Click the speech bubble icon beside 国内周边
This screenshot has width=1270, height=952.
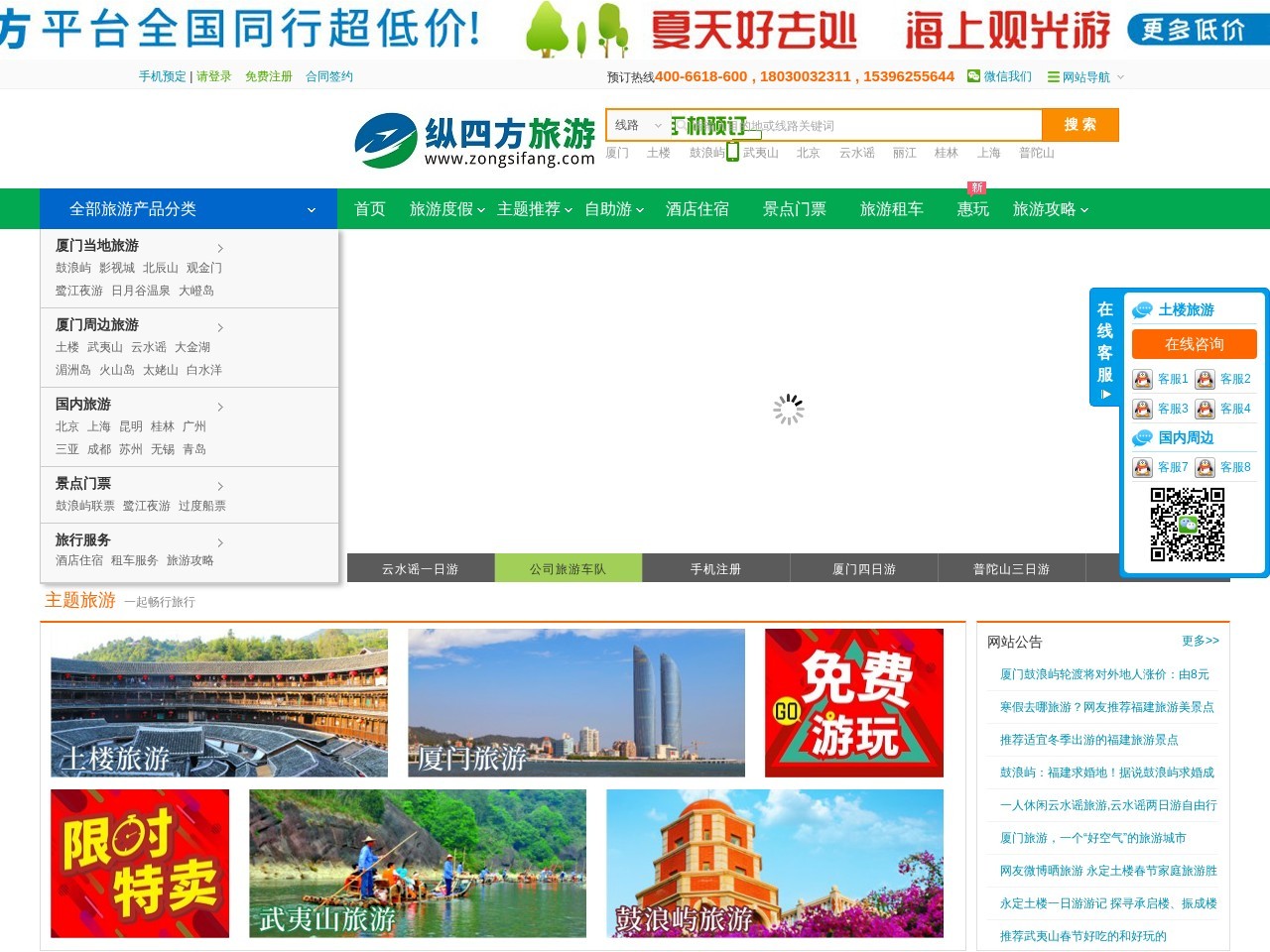pyautogui.click(x=1142, y=437)
